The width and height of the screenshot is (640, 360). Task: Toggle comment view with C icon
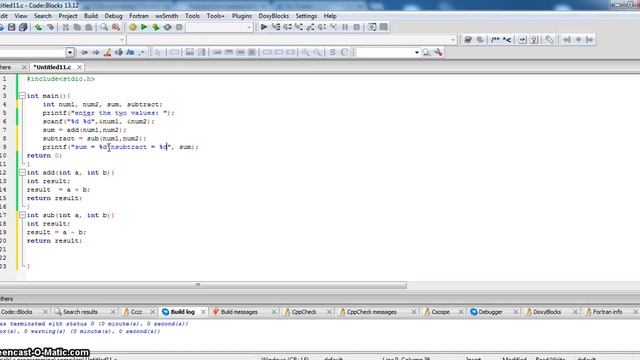(x=344, y=52)
